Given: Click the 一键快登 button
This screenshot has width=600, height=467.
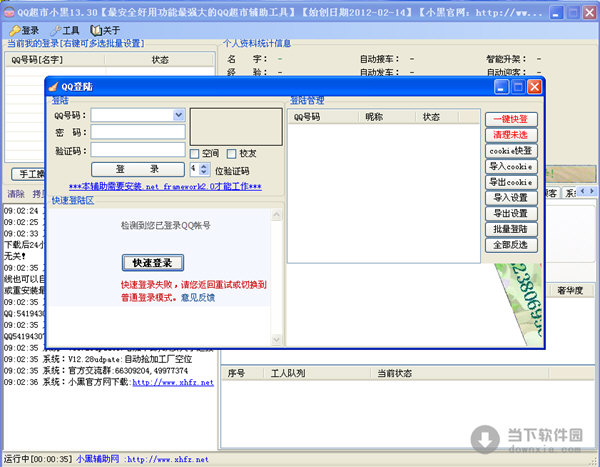Looking at the screenshot, I should [511, 119].
